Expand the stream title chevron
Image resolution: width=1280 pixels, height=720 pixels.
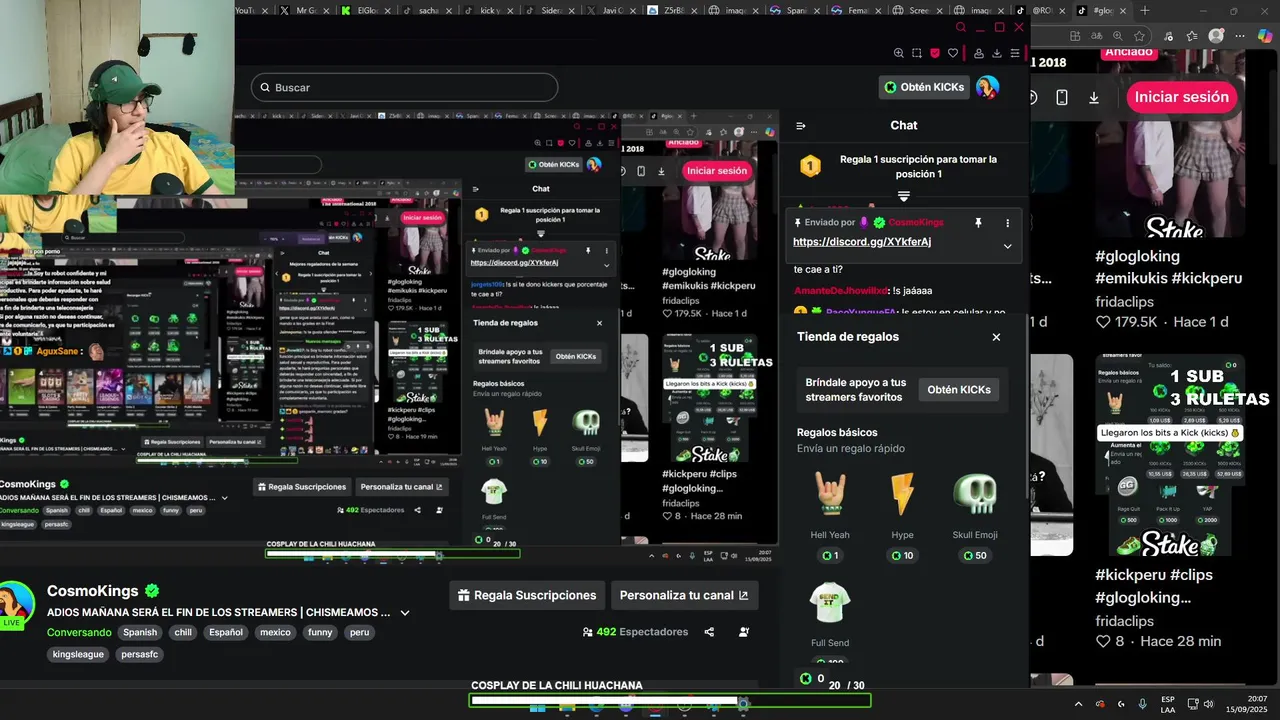(405, 613)
